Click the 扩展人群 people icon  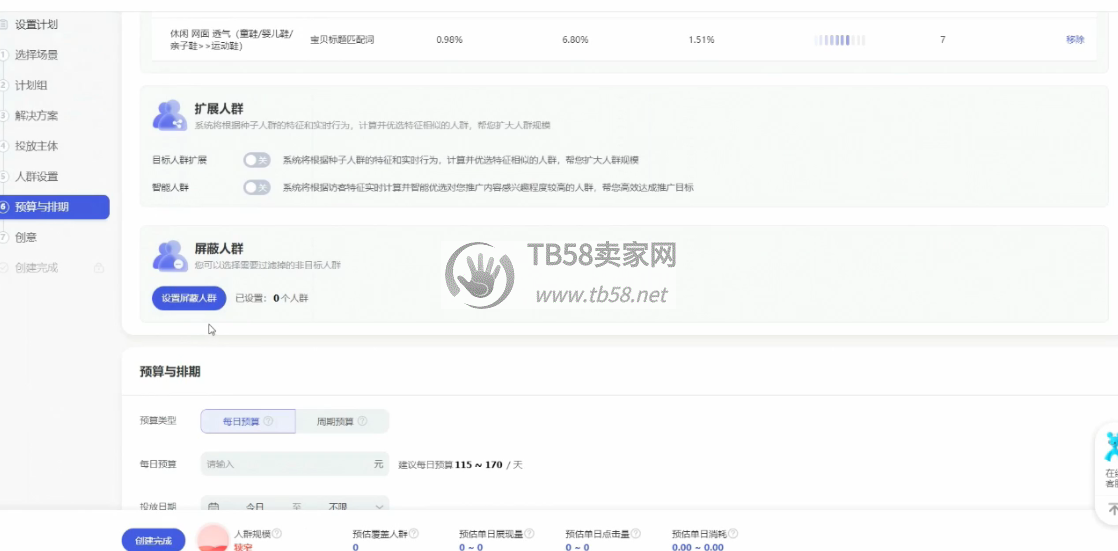pyautogui.click(x=170, y=115)
